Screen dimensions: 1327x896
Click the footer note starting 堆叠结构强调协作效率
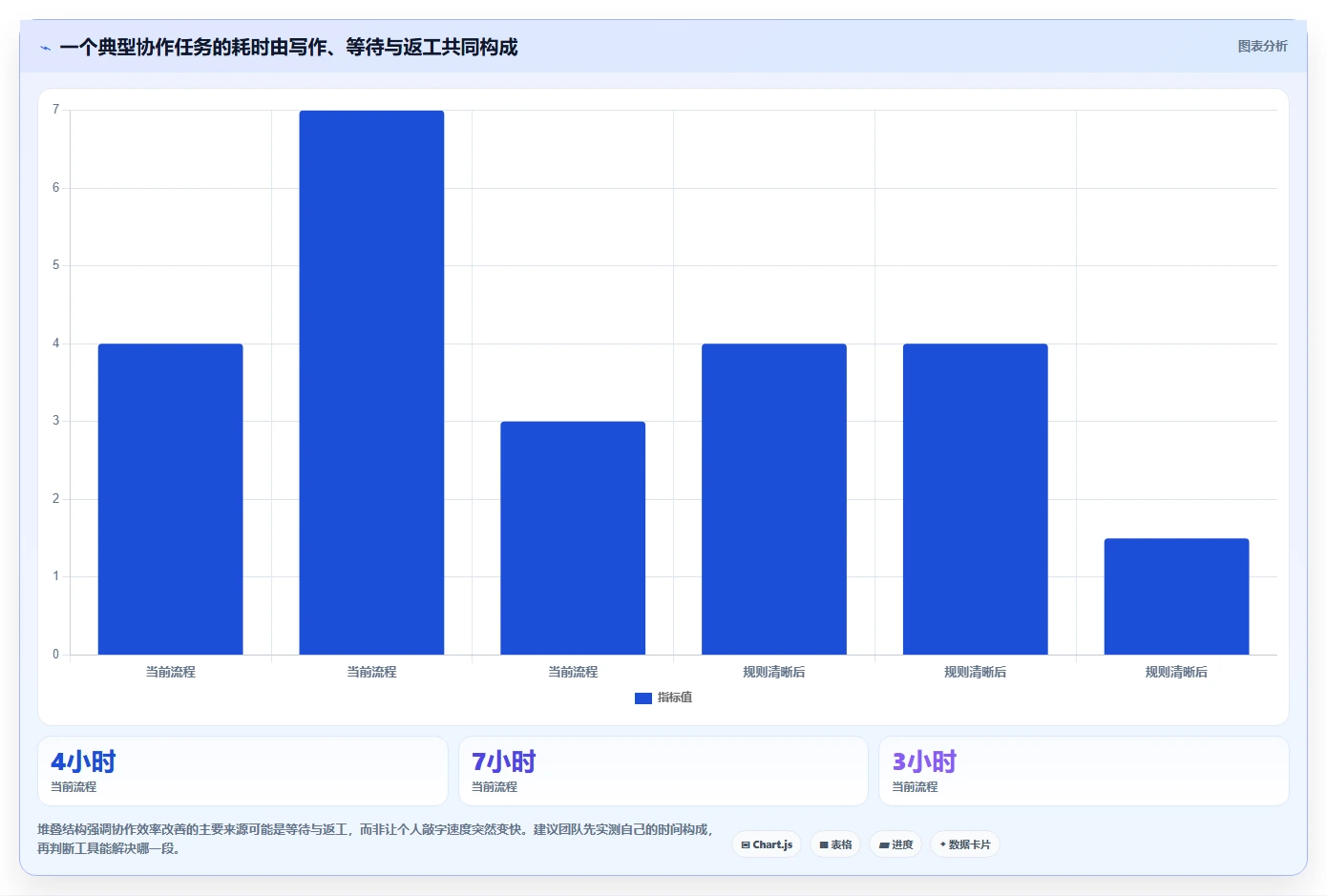tap(375, 839)
